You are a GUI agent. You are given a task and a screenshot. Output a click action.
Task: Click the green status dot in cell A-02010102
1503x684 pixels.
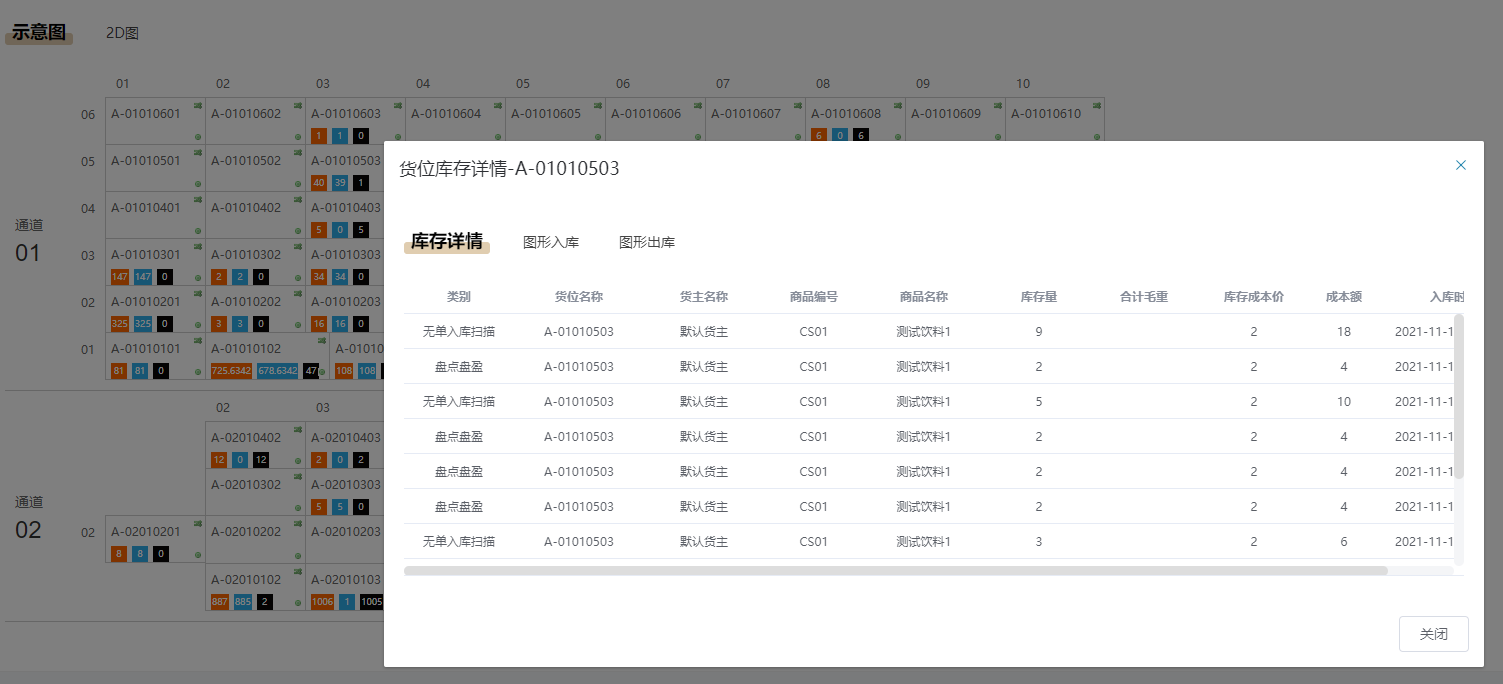pos(298,602)
